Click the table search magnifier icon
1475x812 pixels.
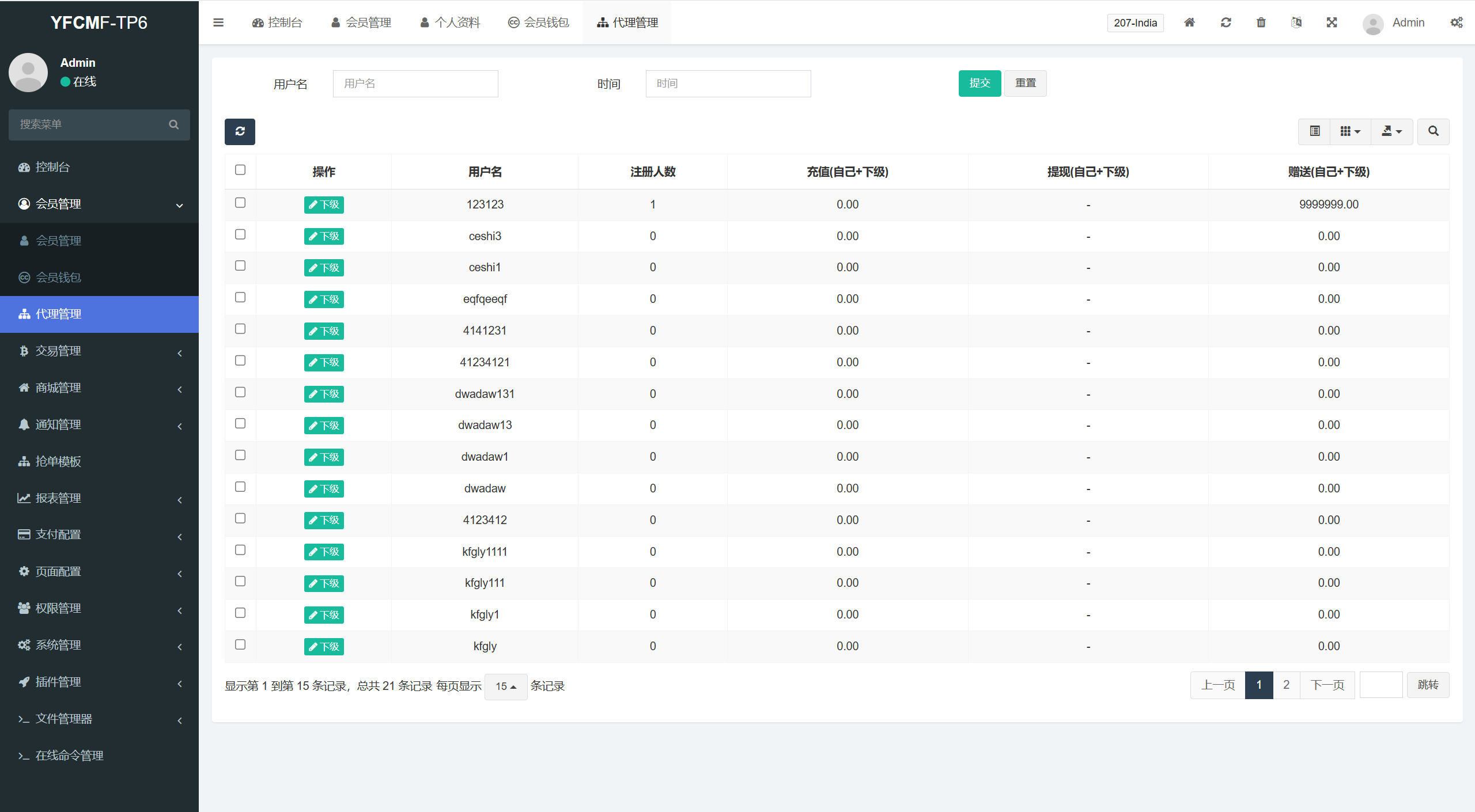coord(1433,131)
